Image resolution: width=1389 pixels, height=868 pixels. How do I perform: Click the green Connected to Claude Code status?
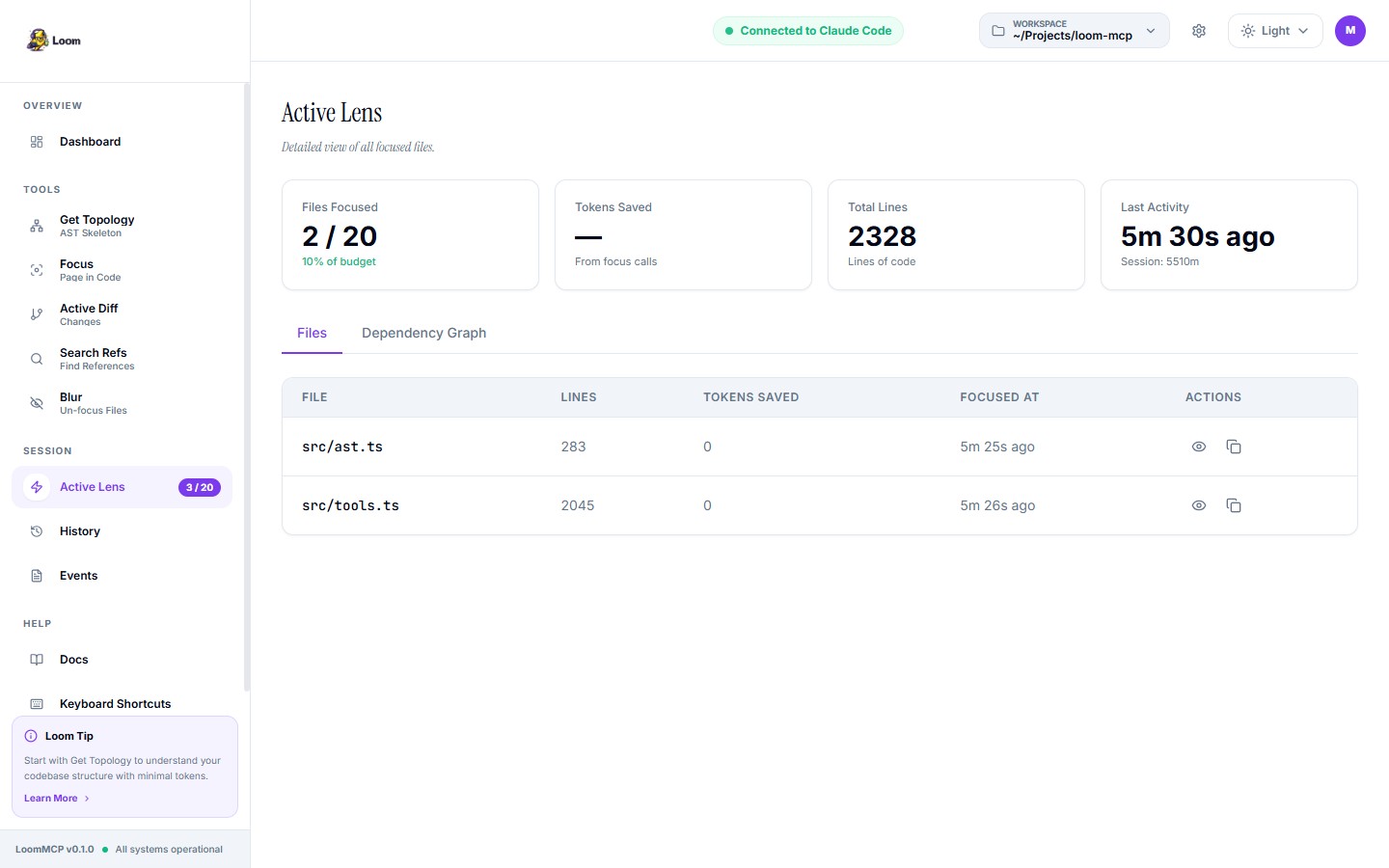[x=807, y=30]
